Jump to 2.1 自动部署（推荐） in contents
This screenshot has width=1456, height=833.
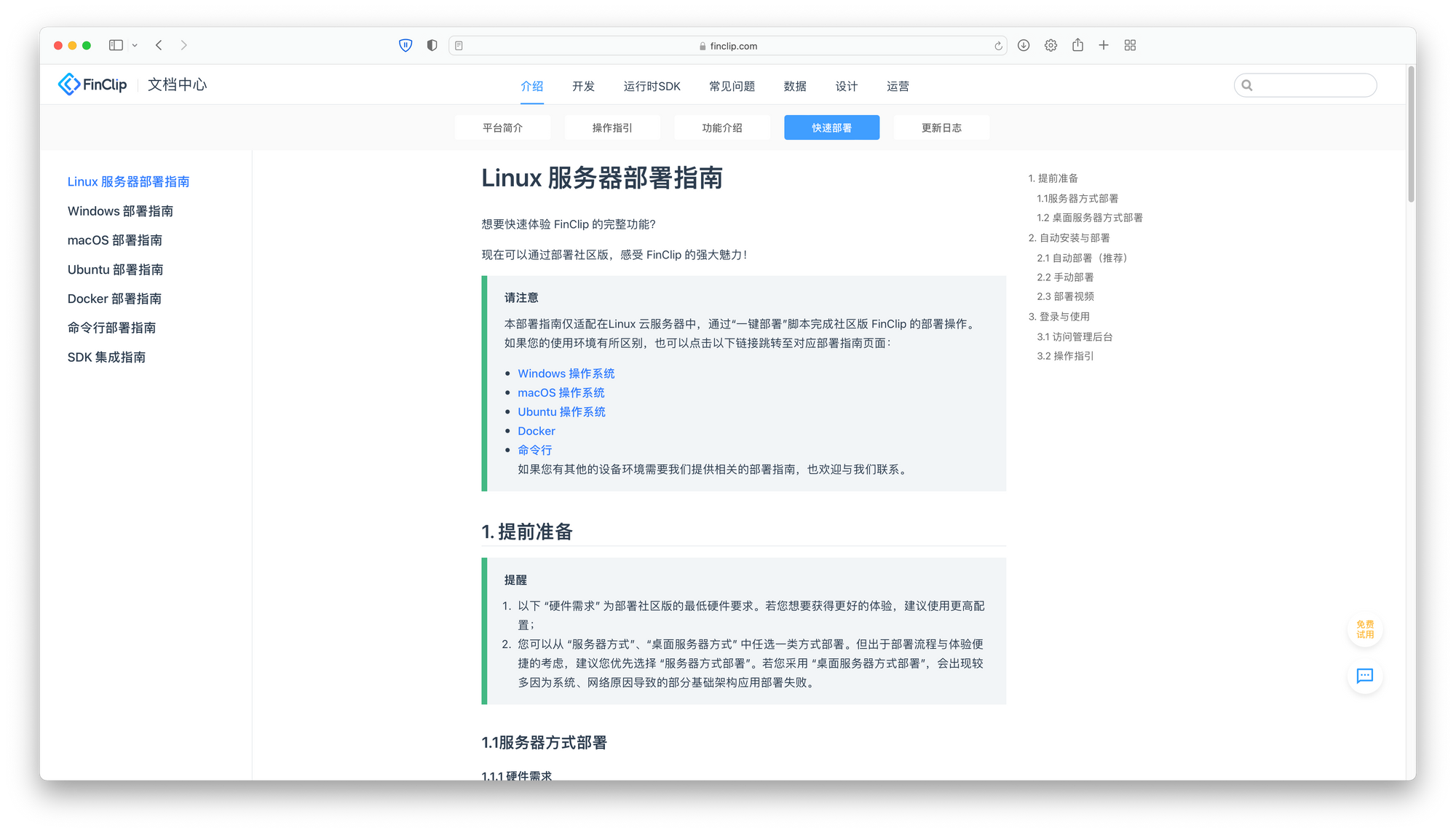pyautogui.click(x=1082, y=258)
